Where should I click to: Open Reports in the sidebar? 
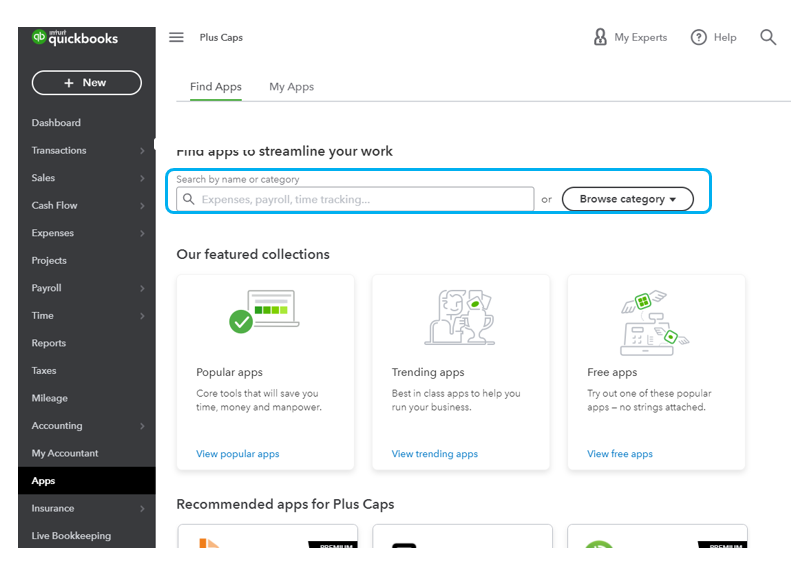tap(49, 343)
